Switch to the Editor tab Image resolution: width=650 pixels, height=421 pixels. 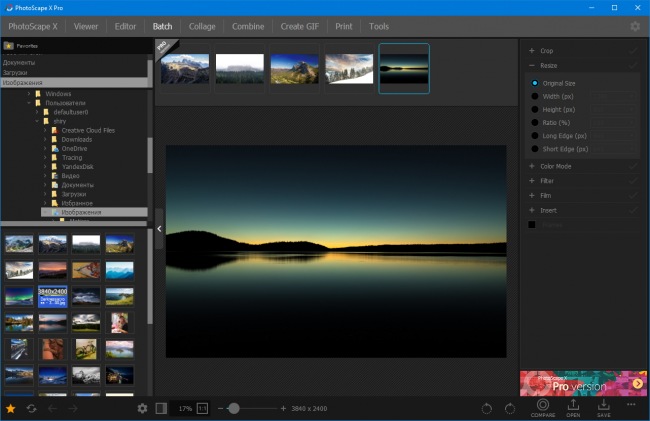pos(125,27)
